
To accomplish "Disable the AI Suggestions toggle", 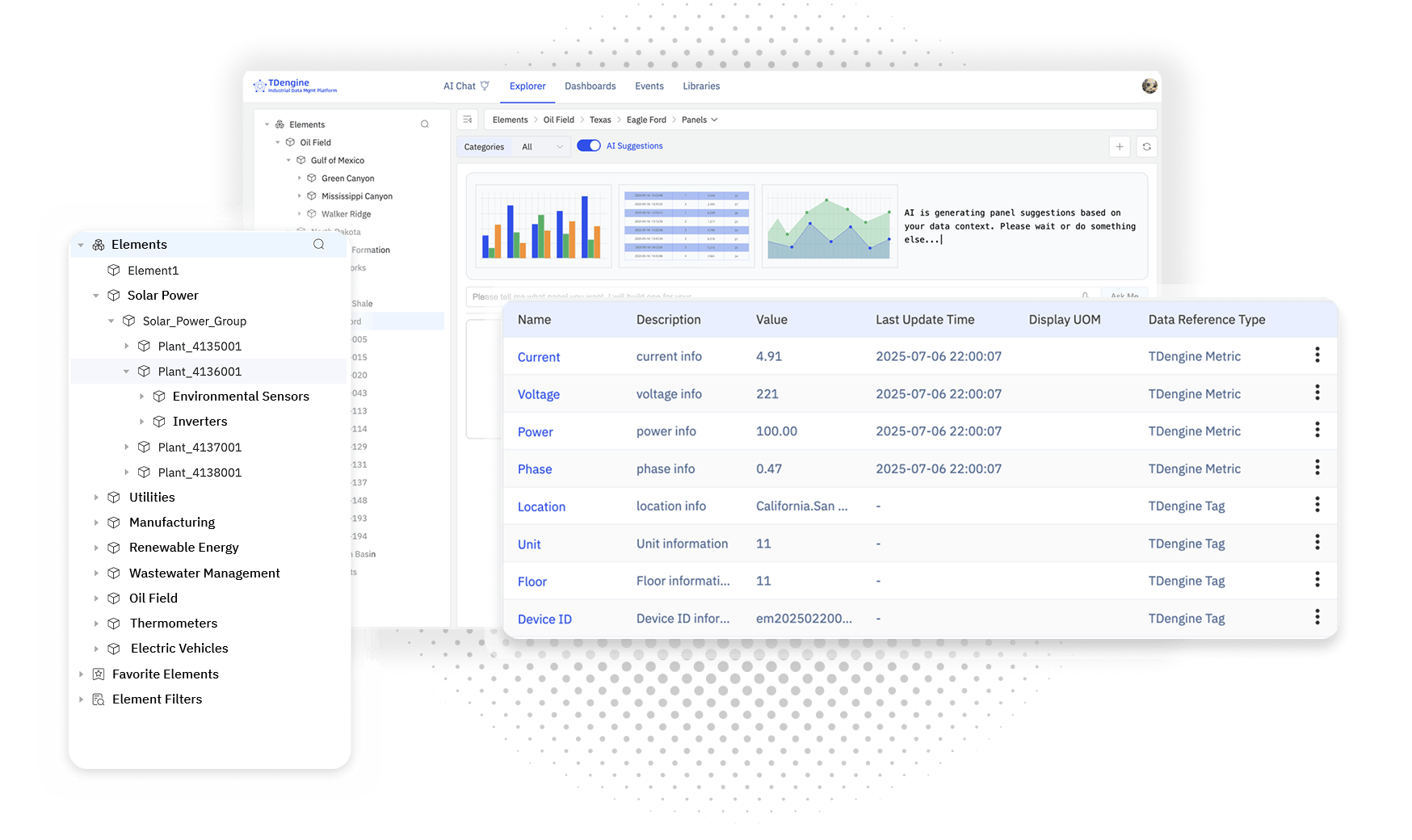I will pyautogui.click(x=589, y=146).
